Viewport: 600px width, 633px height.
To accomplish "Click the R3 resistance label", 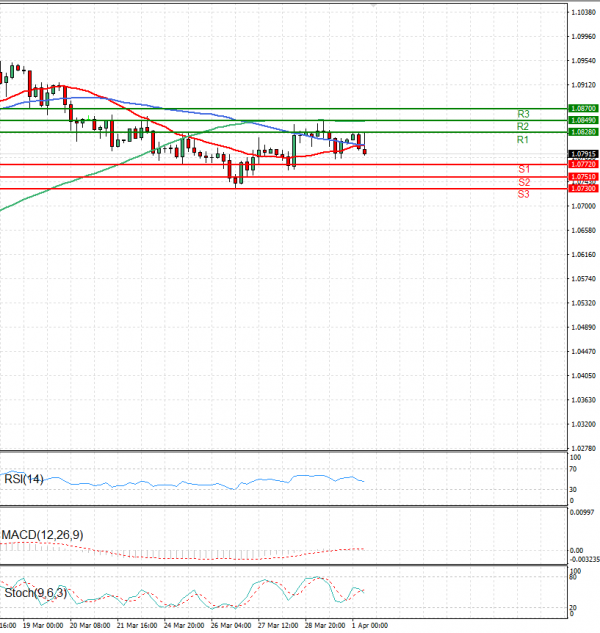I will pos(523,114).
